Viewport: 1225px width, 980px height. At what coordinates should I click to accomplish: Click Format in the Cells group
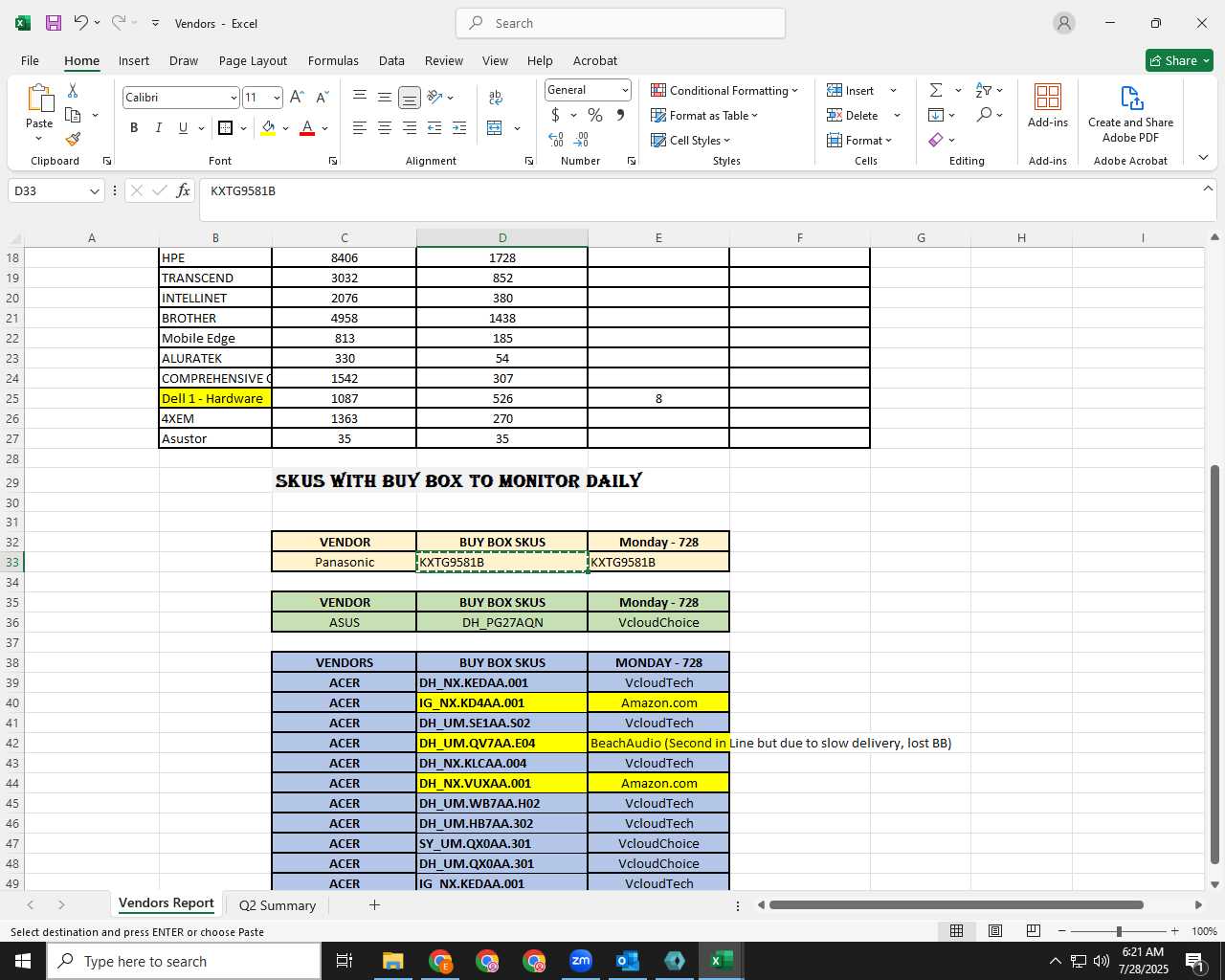tap(859, 140)
